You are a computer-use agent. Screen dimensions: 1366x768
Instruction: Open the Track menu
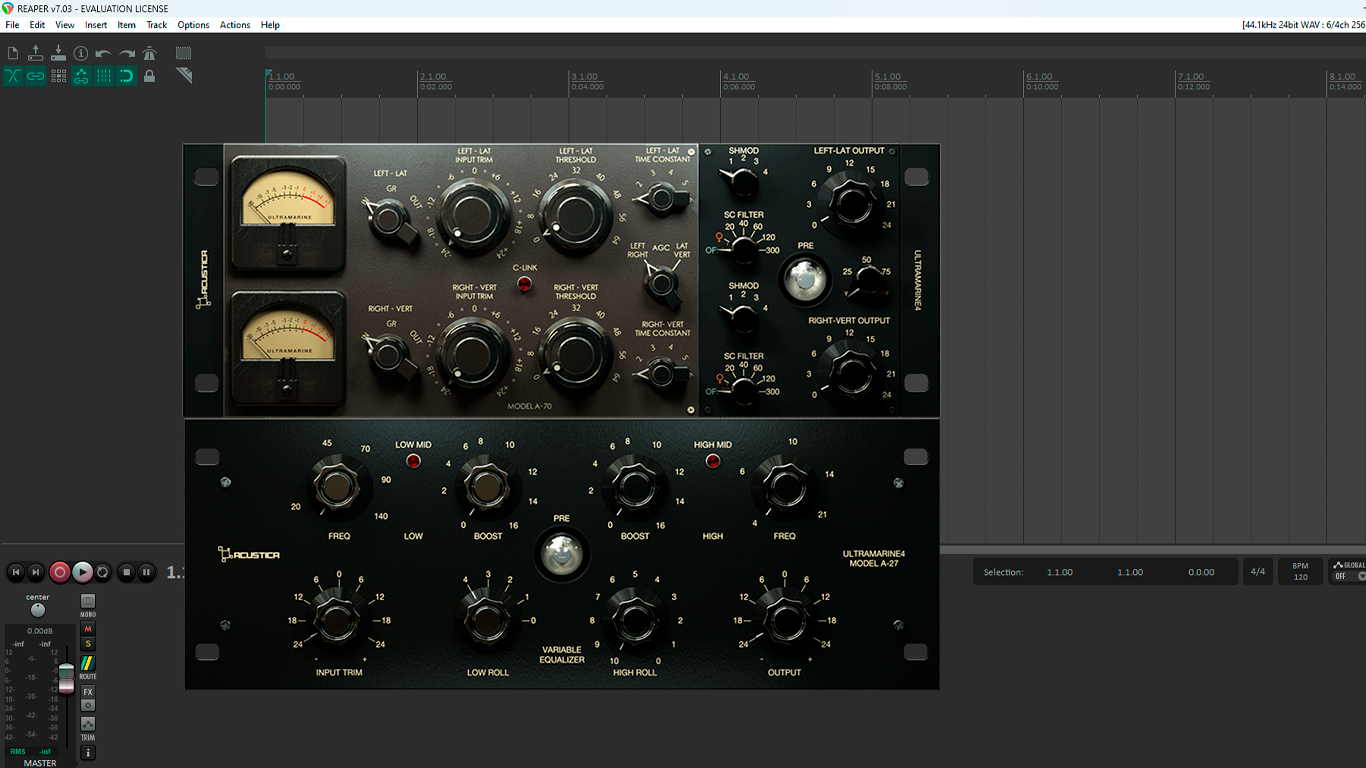click(157, 25)
